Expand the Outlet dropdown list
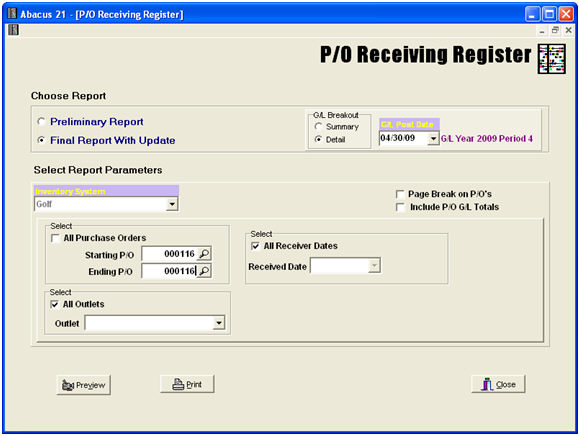 (219, 323)
